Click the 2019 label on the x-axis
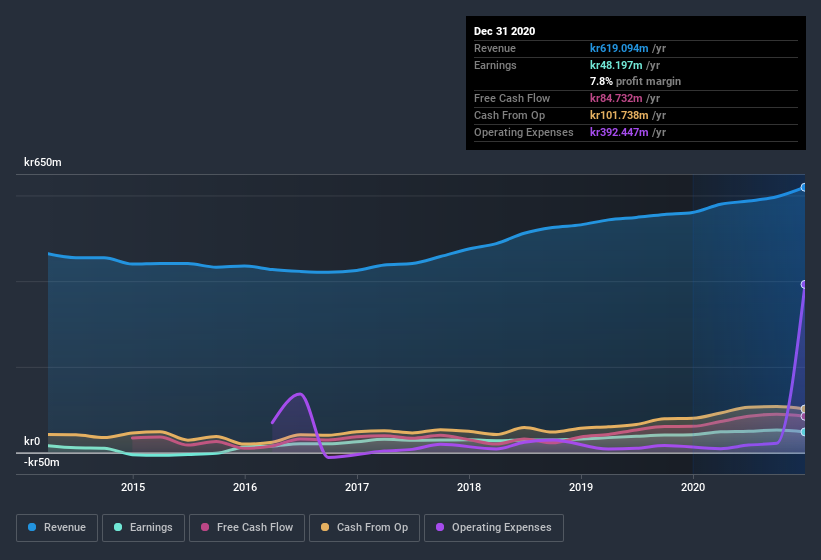821x560 pixels. coord(581,487)
